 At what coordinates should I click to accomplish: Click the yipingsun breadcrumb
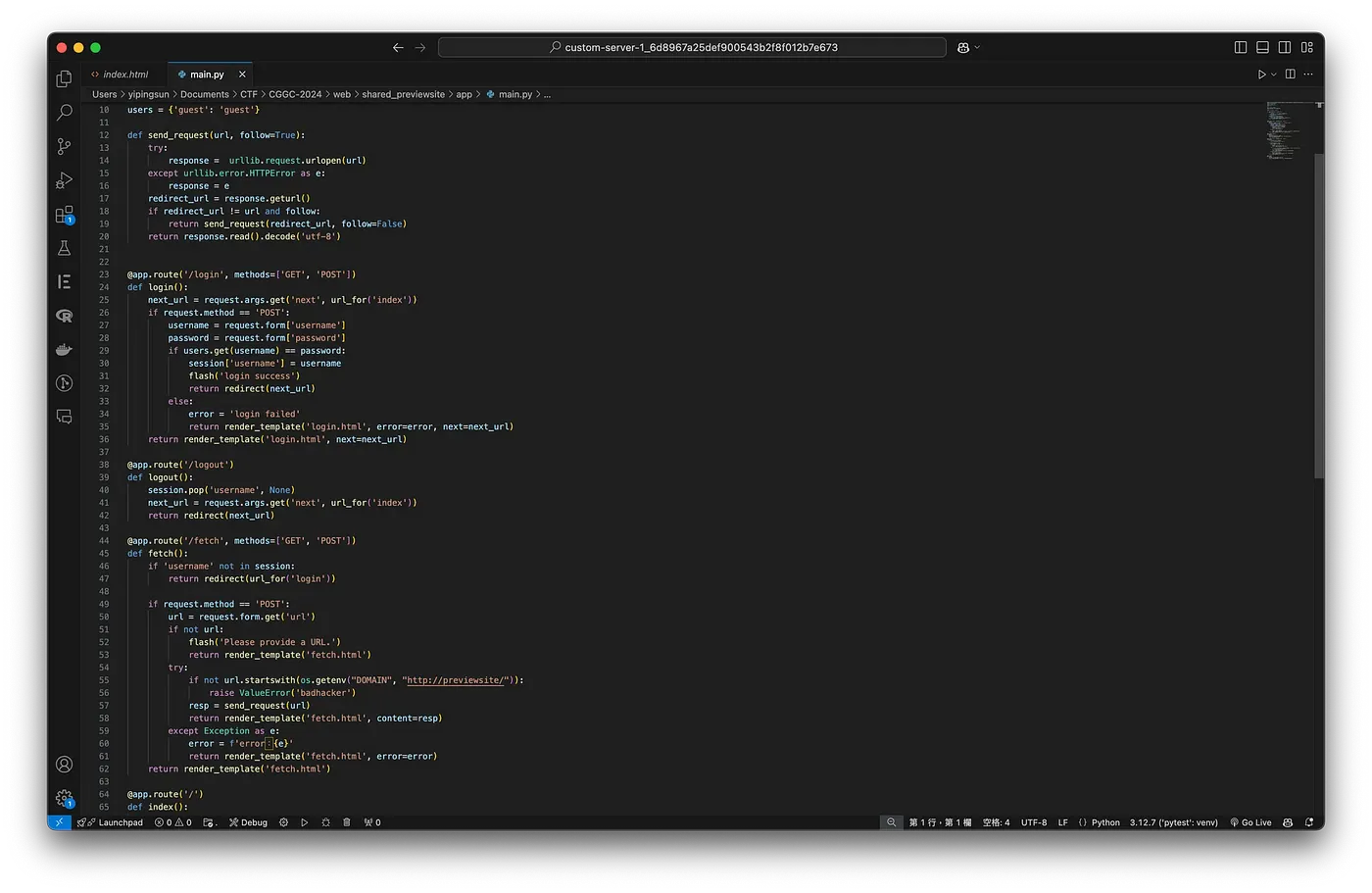click(x=149, y=95)
